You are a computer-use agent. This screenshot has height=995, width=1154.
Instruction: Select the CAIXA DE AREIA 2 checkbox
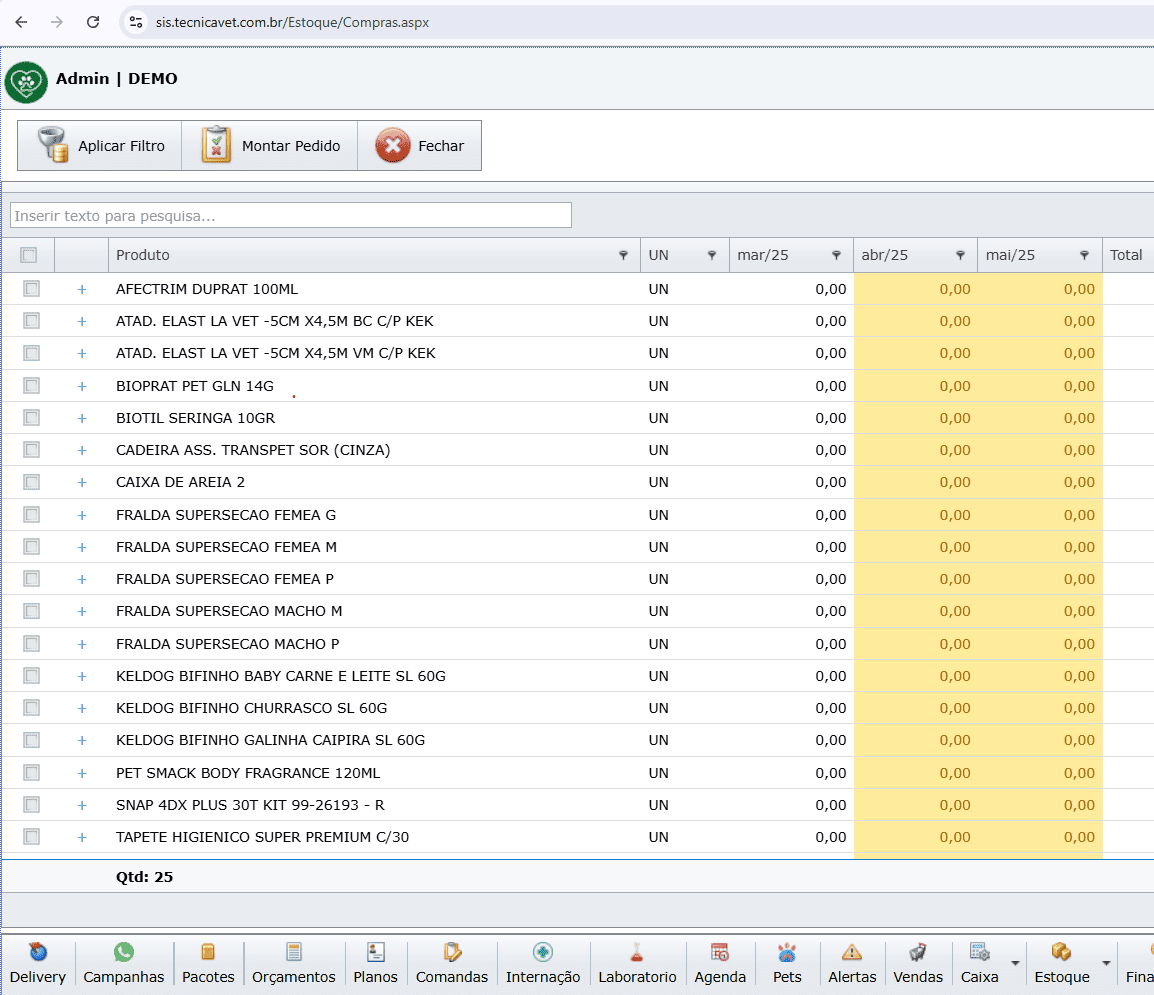(32, 482)
